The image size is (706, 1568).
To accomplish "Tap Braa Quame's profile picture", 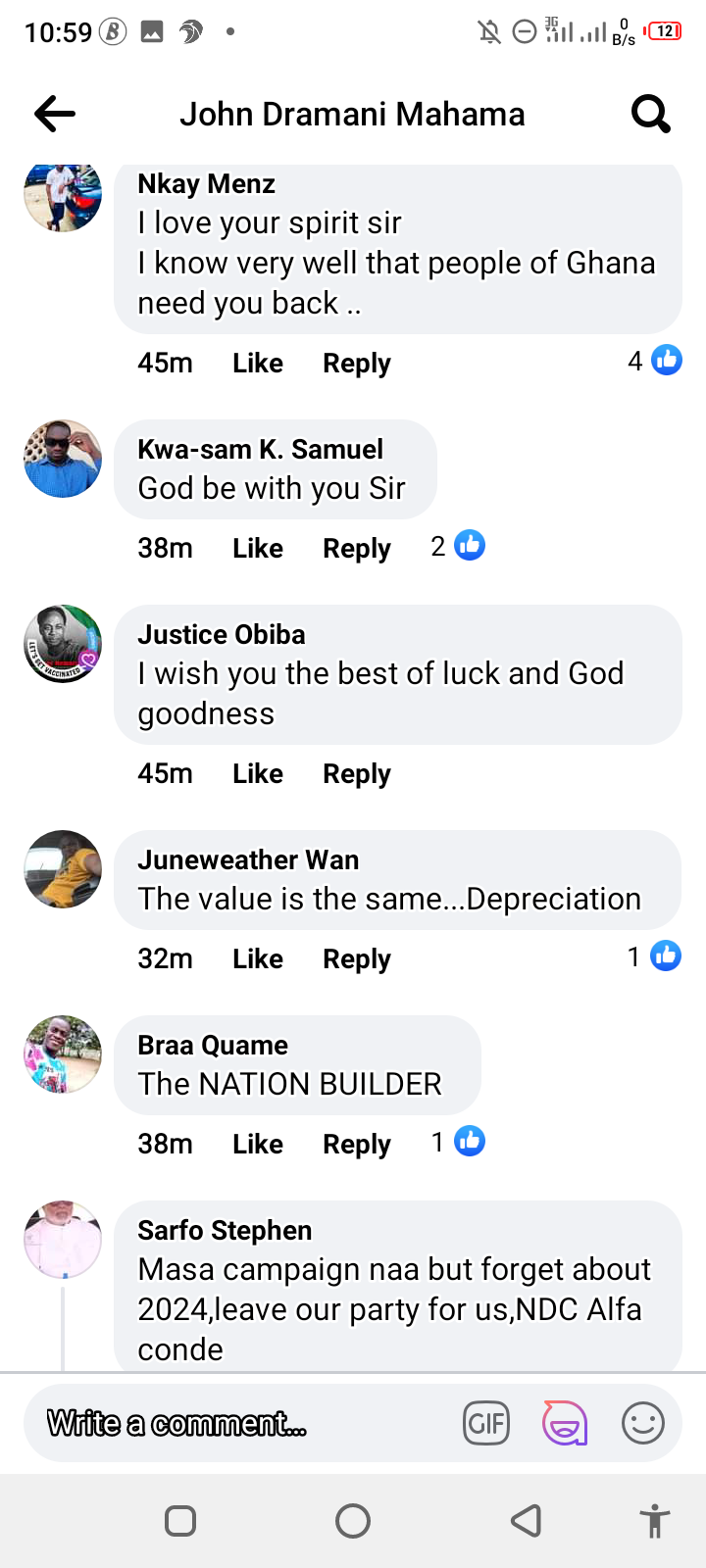I will (63, 1054).
